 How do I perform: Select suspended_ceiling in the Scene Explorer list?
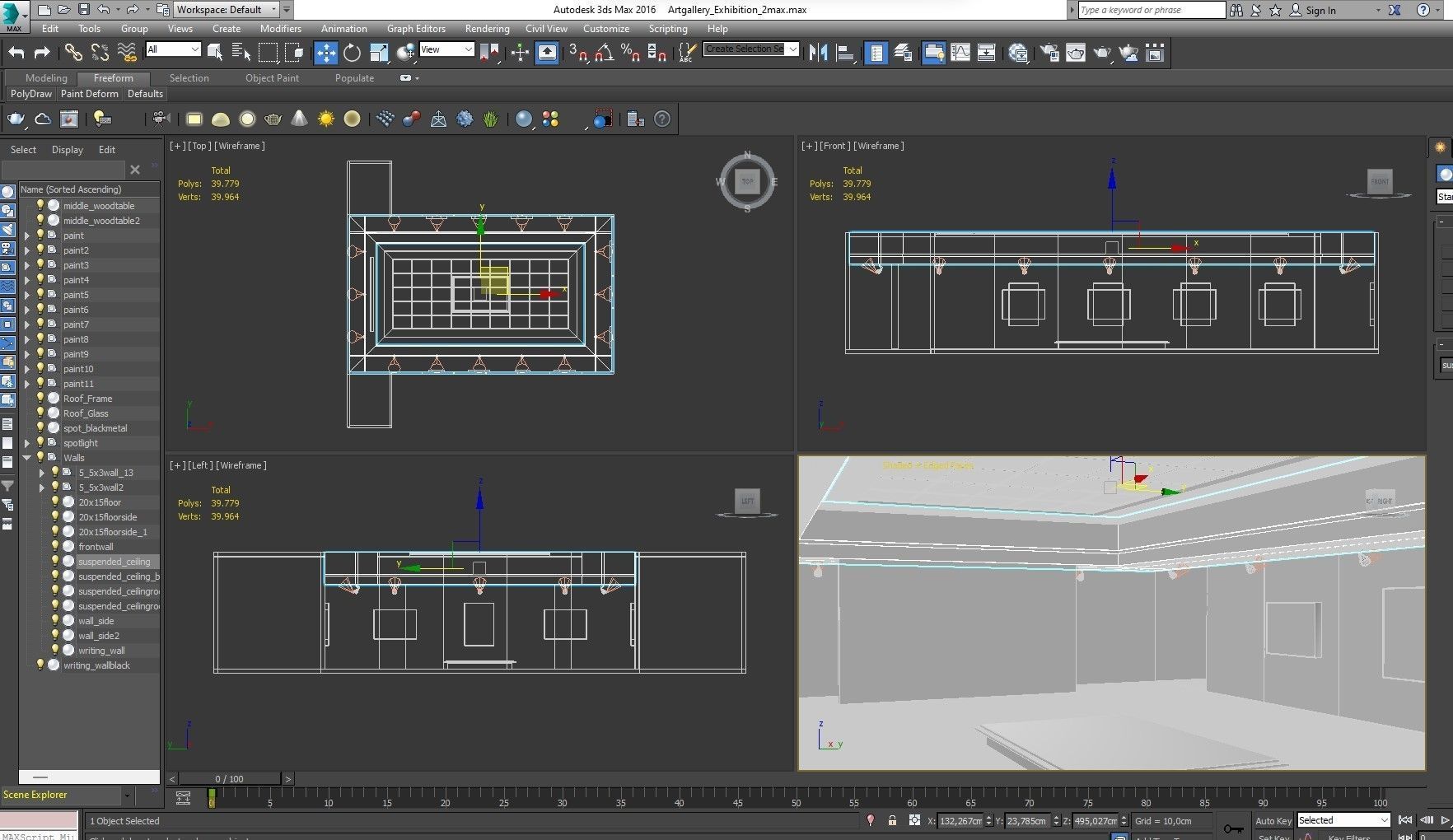[114, 561]
